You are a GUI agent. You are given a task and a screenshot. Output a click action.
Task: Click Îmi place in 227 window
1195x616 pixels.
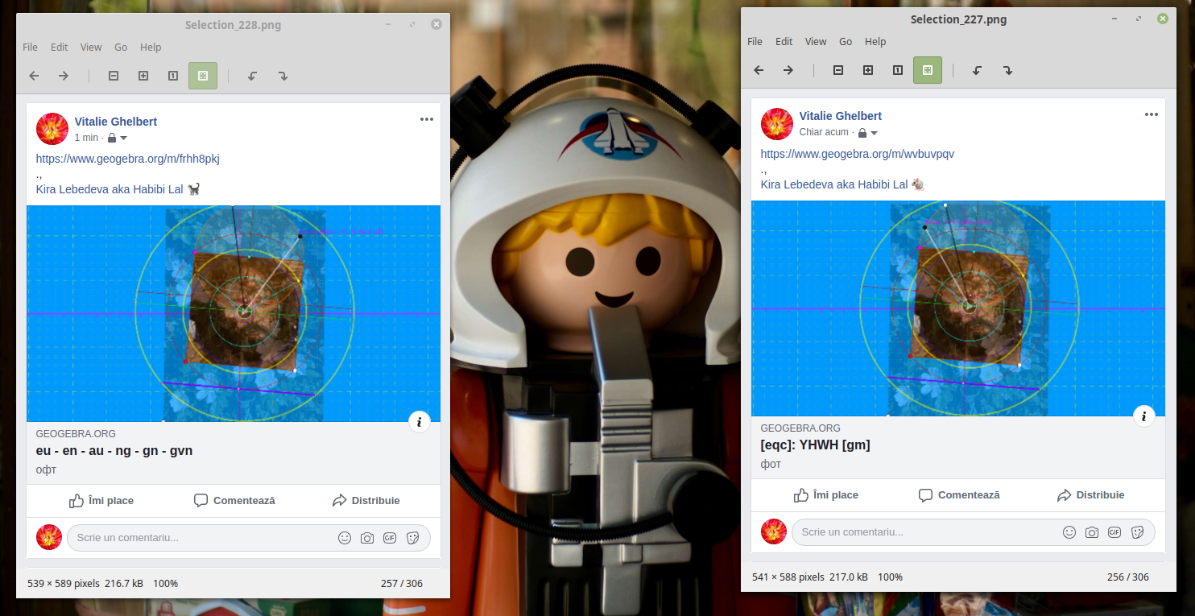click(x=826, y=496)
